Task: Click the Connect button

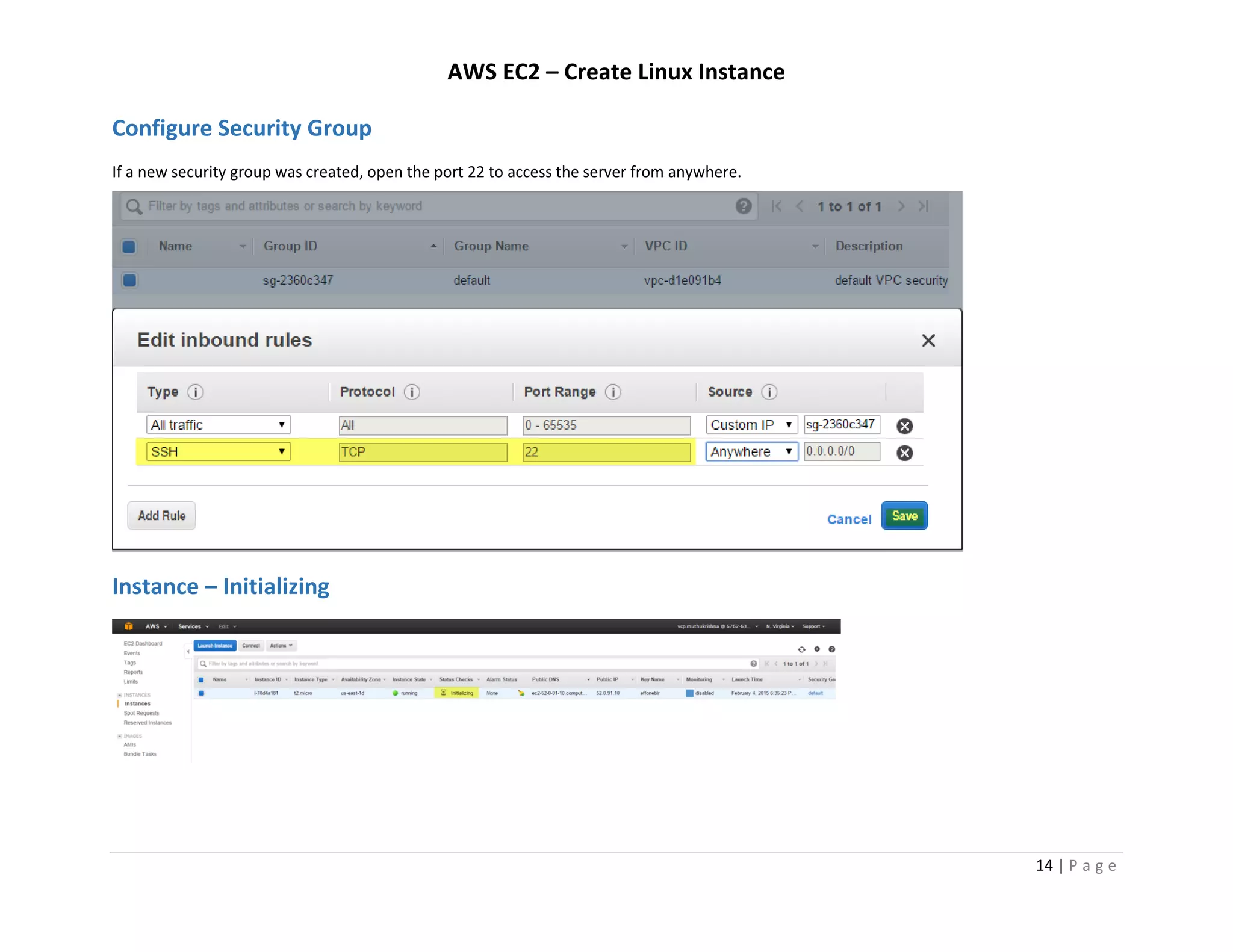Action: [251, 646]
